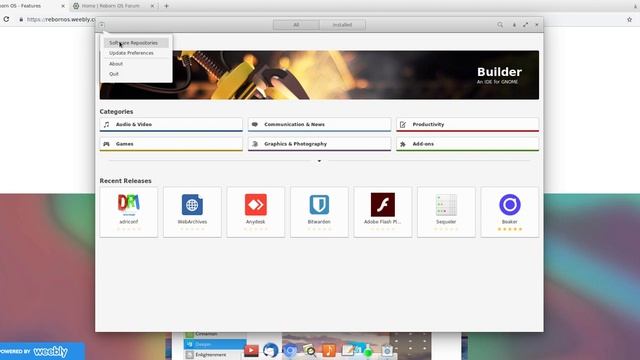The height and width of the screenshot is (360, 640).
Task: Open the Graphics & Photography category
Action: (319, 144)
